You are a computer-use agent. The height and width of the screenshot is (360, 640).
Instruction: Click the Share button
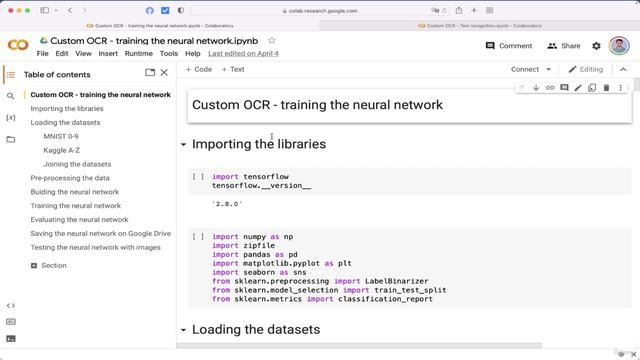click(x=564, y=46)
